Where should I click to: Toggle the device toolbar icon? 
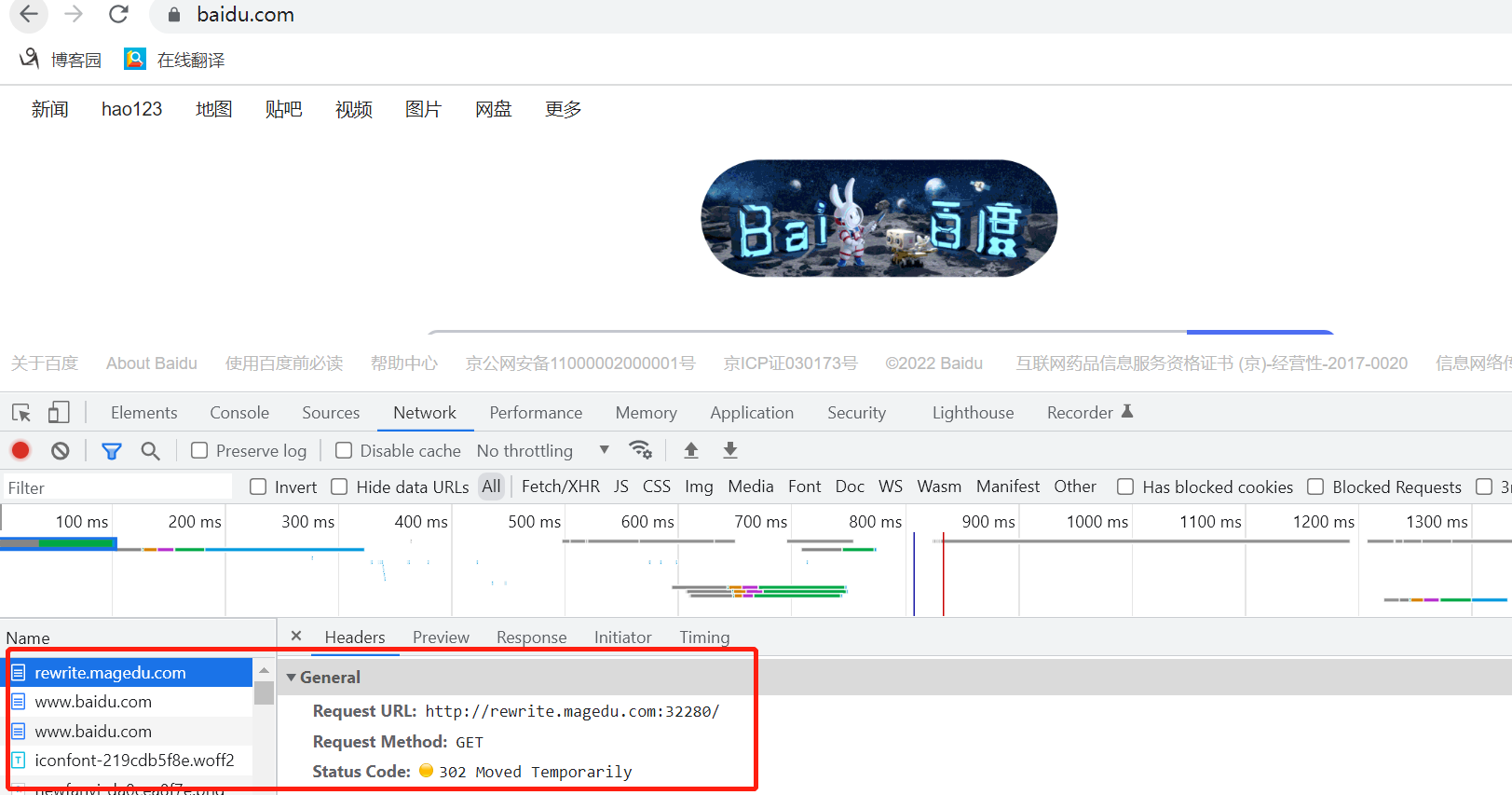tap(59, 413)
